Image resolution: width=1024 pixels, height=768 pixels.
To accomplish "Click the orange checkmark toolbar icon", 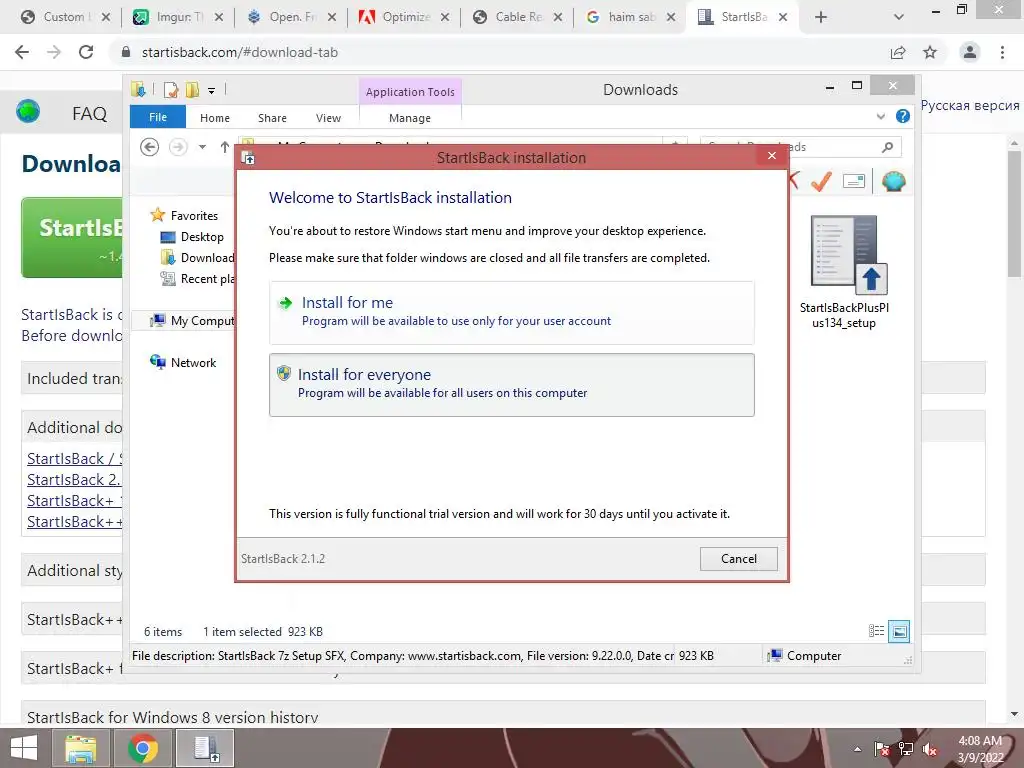I will point(821,181).
